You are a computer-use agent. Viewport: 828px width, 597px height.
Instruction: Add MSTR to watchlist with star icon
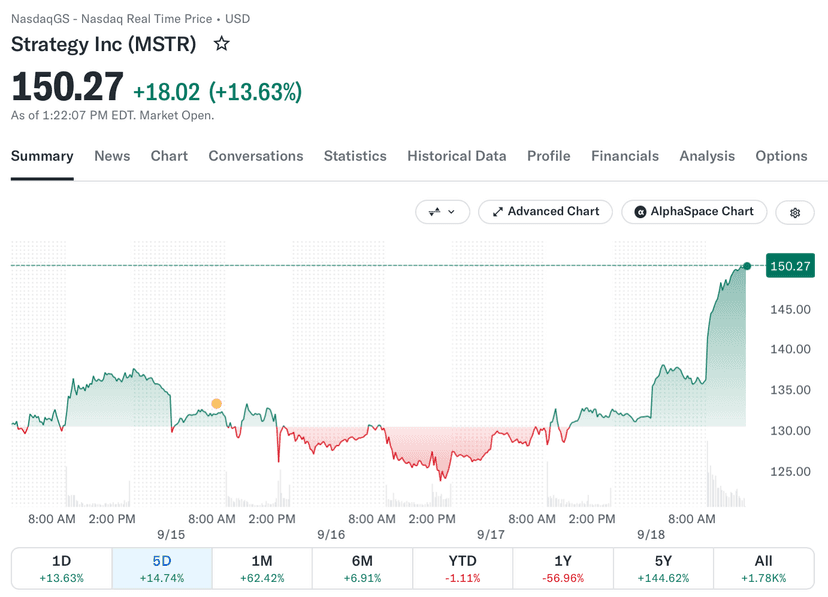pos(221,44)
